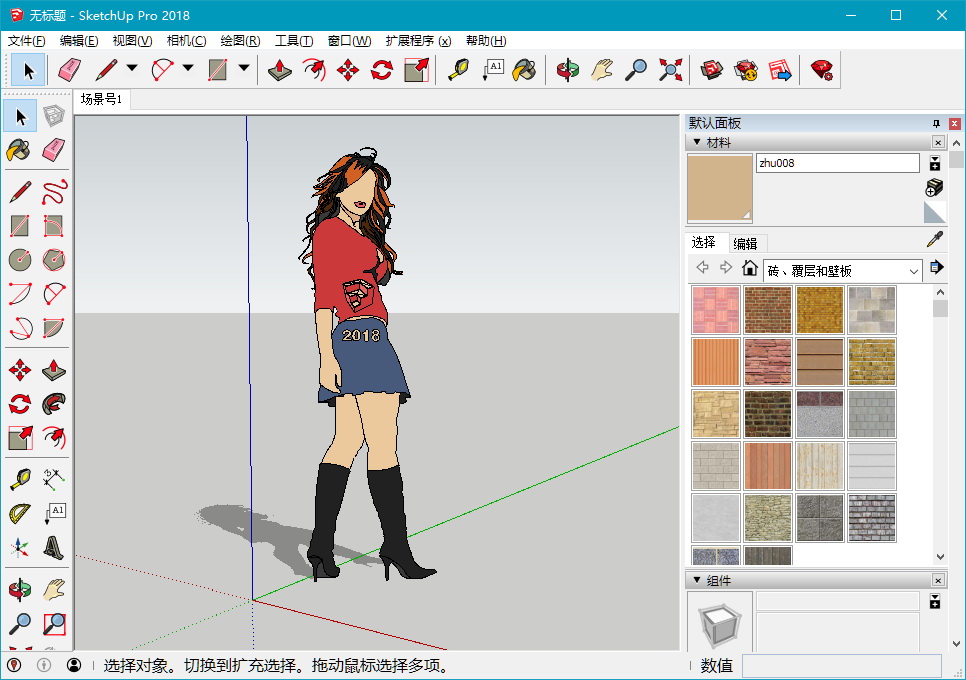Image resolution: width=966 pixels, height=680 pixels.
Task: Go back in material library
Action: tap(702, 267)
